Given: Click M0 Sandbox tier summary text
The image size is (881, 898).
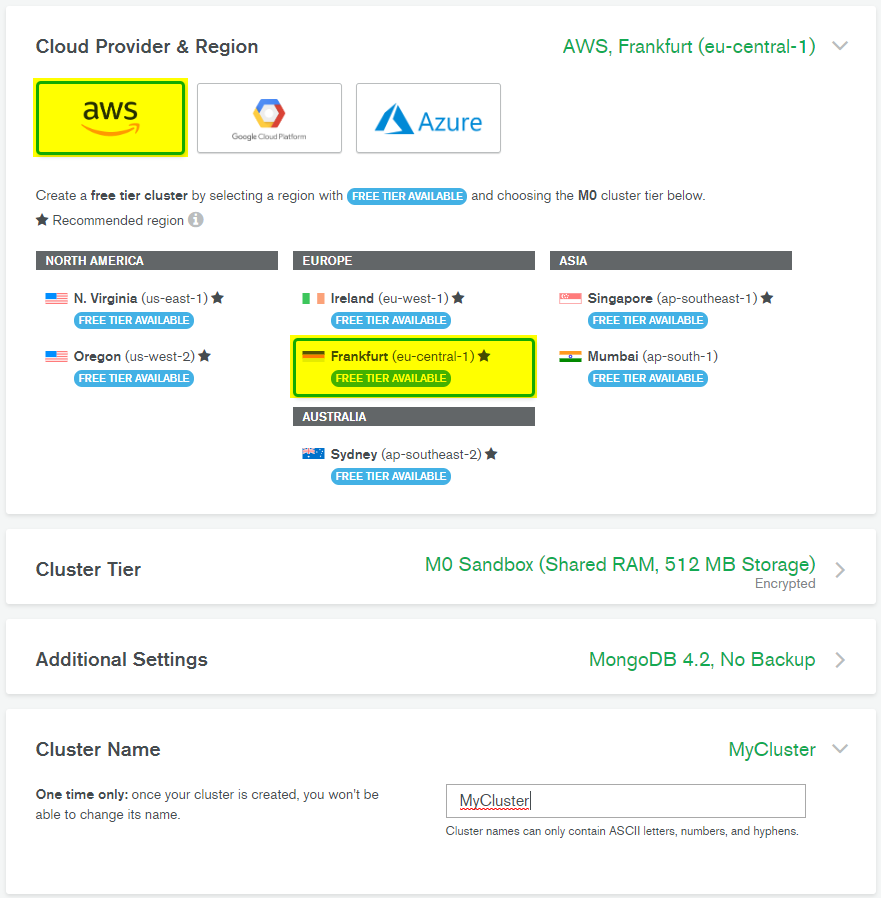Looking at the screenshot, I should tap(620, 565).
